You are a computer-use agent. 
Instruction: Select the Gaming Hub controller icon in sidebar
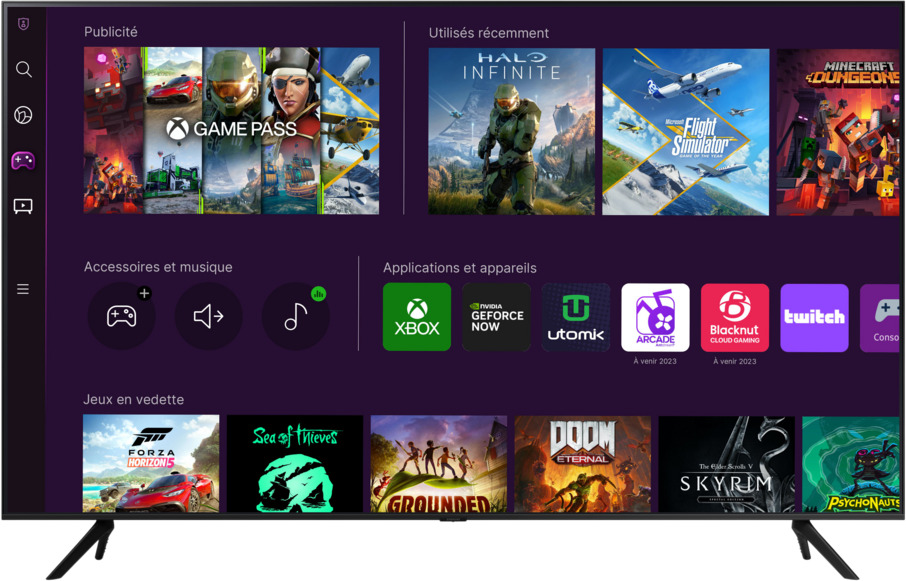tap(23, 160)
